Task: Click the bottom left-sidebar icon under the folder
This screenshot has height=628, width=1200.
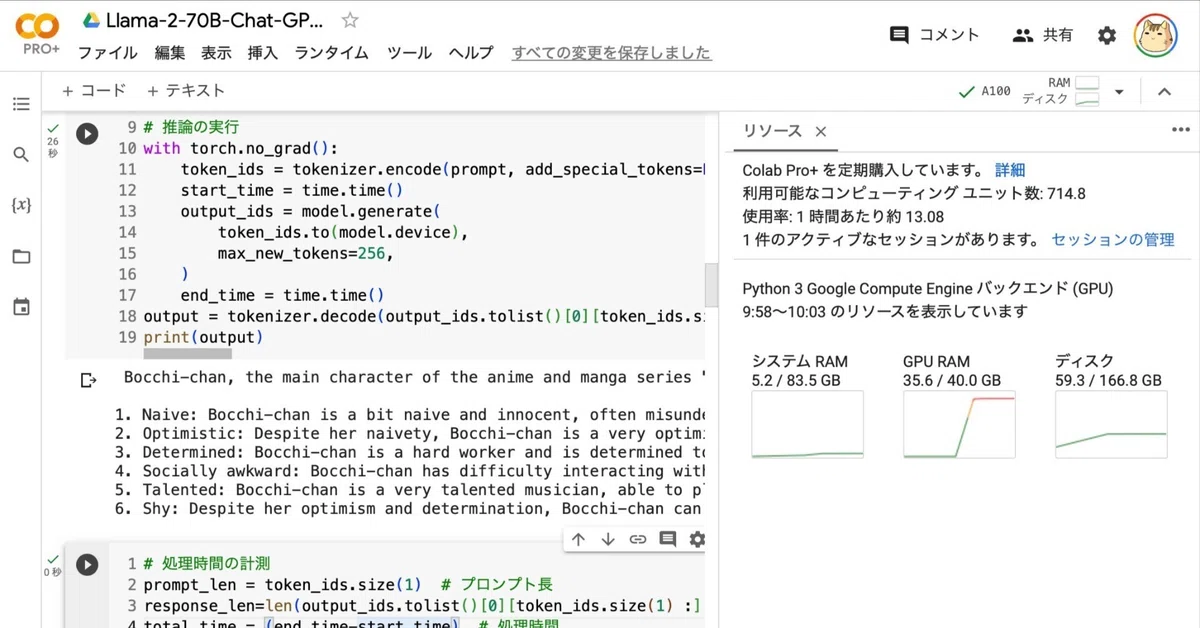Action: (21, 307)
